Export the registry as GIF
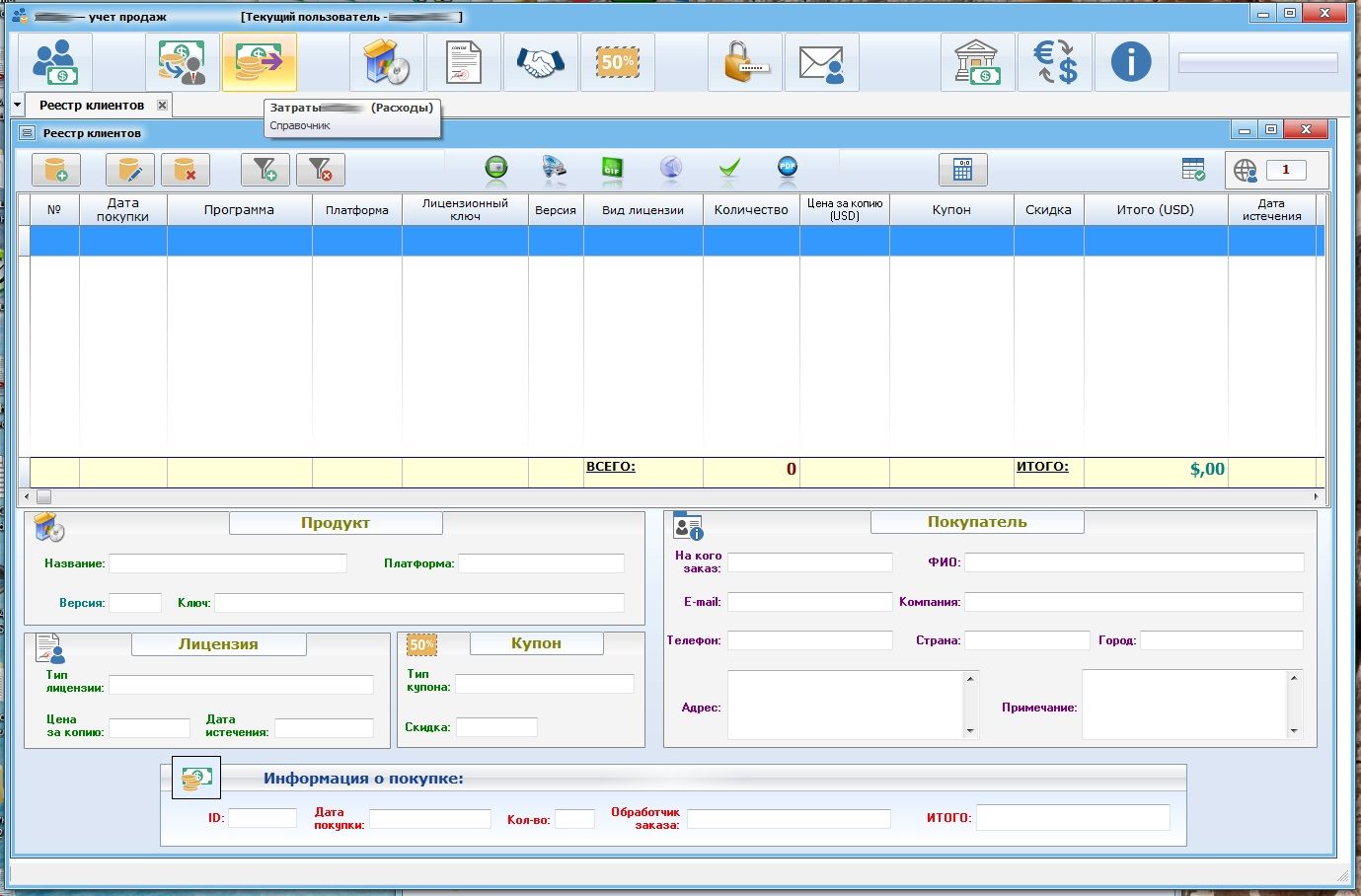Image resolution: width=1361 pixels, height=896 pixels. click(613, 169)
